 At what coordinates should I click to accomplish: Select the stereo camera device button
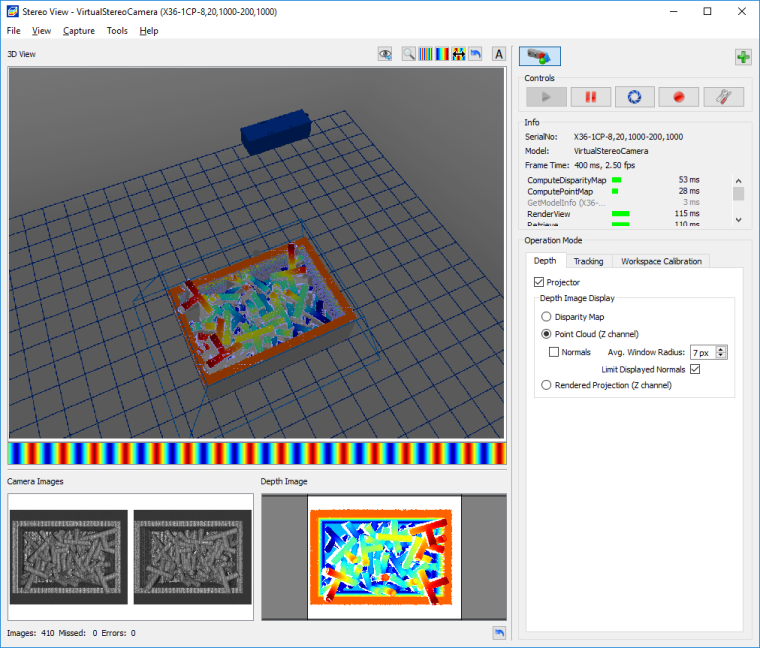pyautogui.click(x=540, y=57)
